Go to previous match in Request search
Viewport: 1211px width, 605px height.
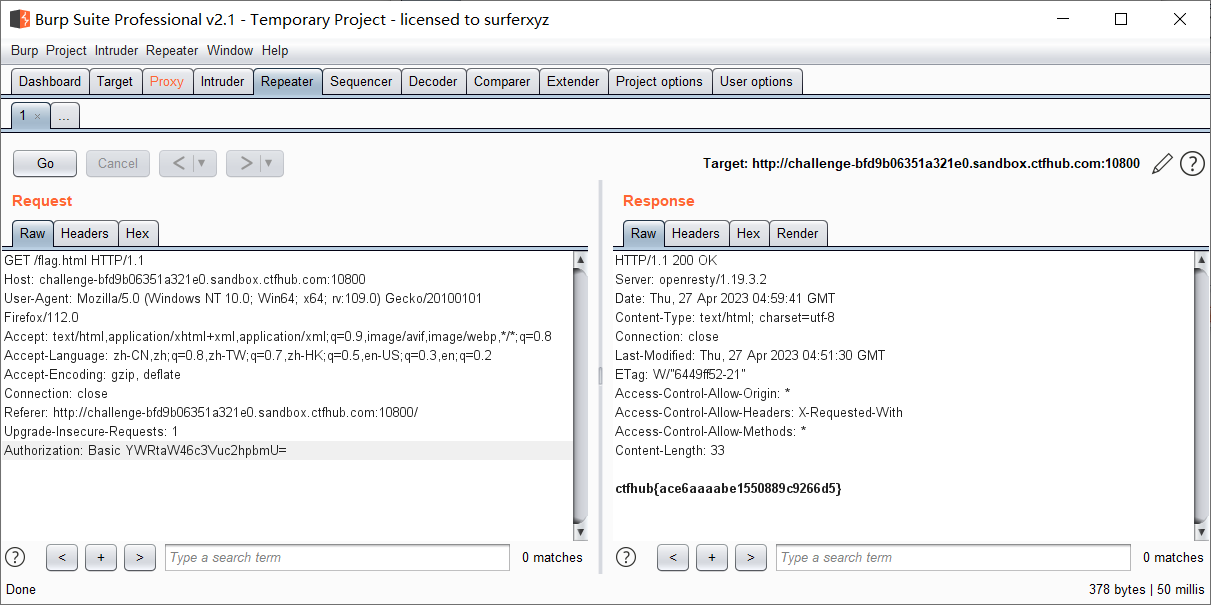coord(62,557)
